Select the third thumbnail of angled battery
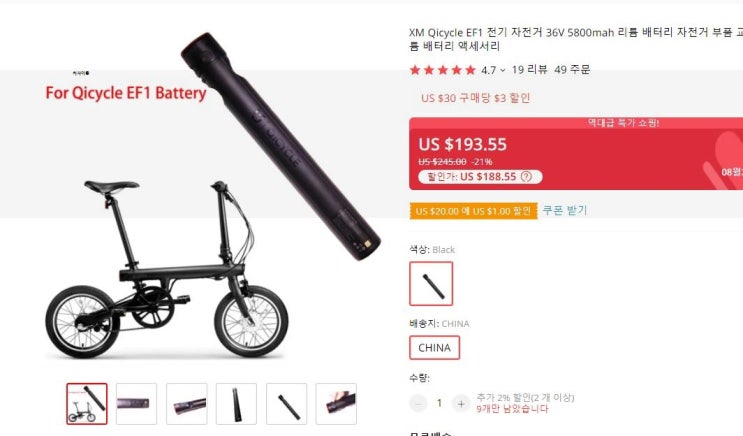The width and height of the screenshot is (743, 436). (187, 404)
